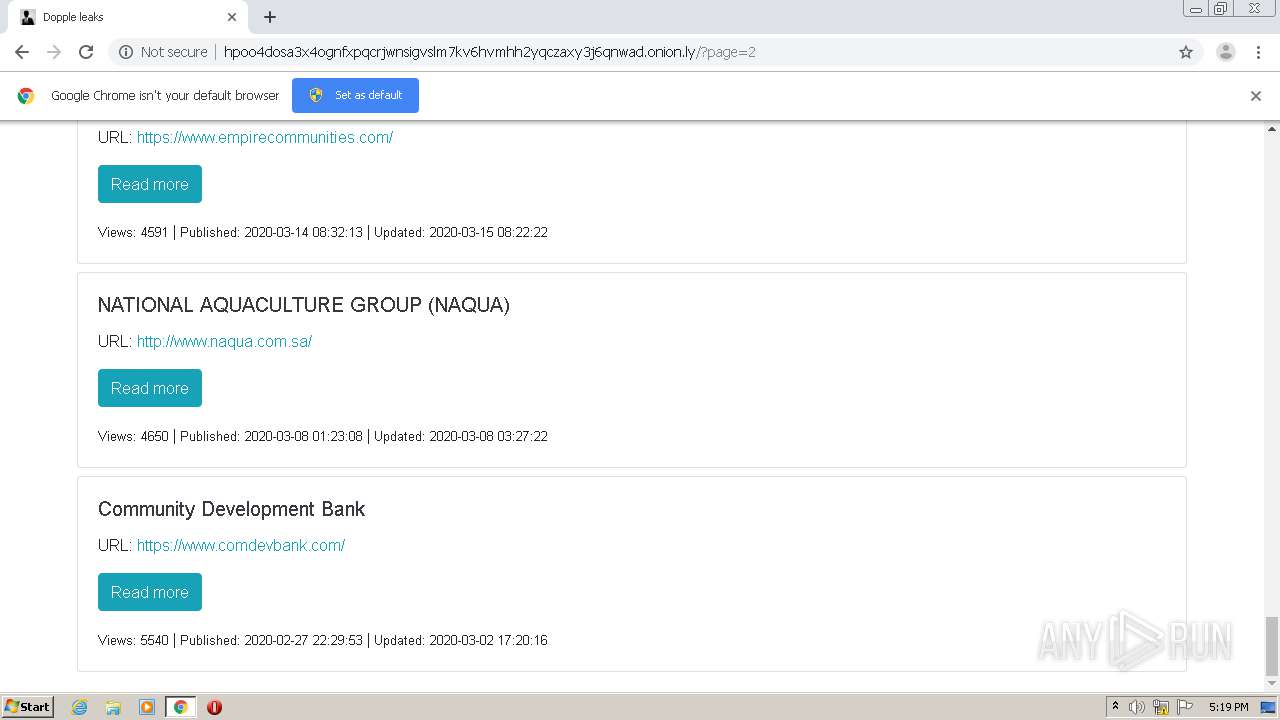Open a new browser tab
Viewport: 1280px width, 720px height.
tap(270, 17)
